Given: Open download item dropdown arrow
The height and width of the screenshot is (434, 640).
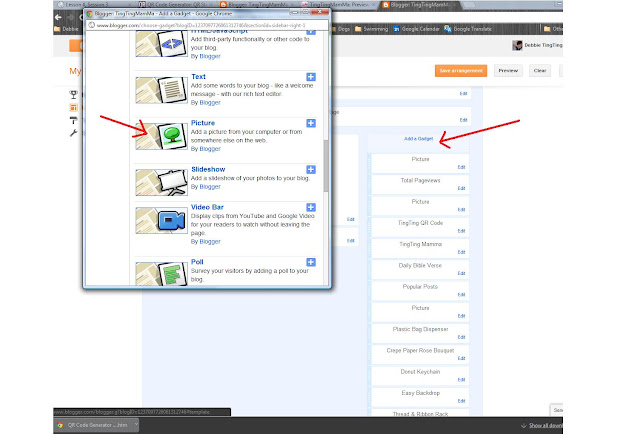Looking at the screenshot, I should [136, 425].
